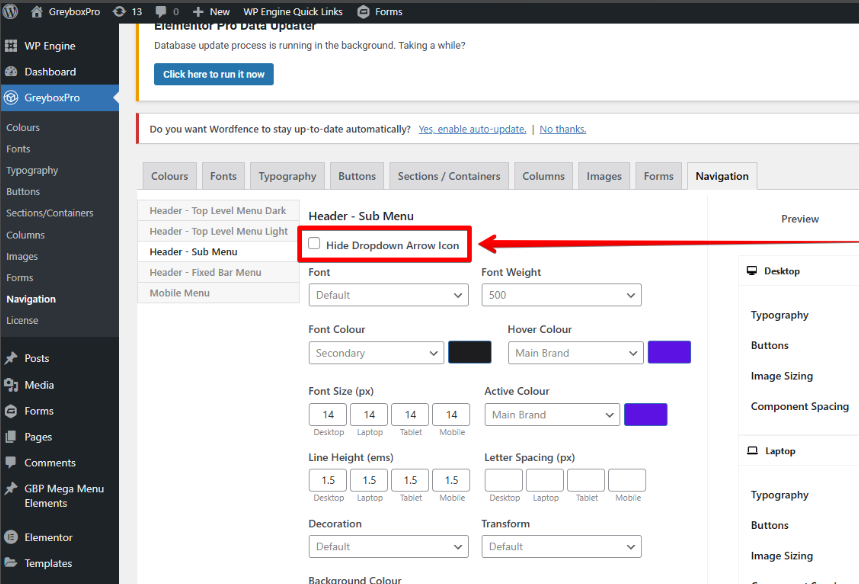Click the Elementor icon in sidebar

(x=11, y=537)
